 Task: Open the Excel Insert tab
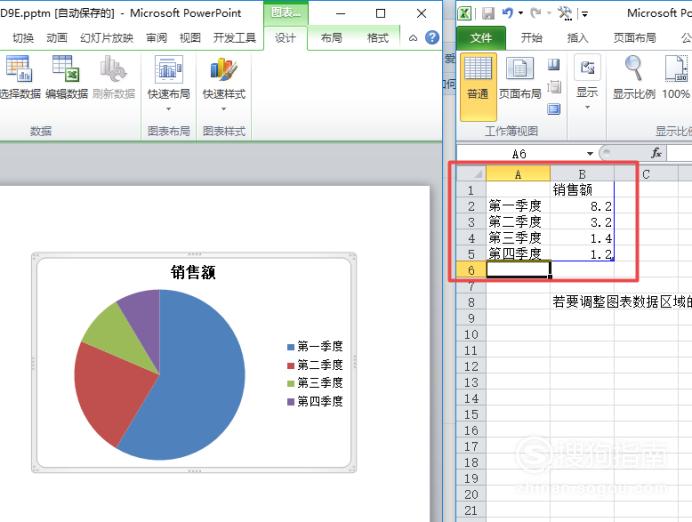[578, 38]
